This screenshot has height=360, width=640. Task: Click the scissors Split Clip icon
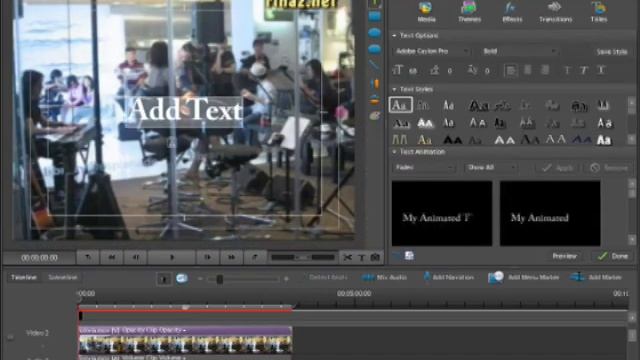coord(348,257)
